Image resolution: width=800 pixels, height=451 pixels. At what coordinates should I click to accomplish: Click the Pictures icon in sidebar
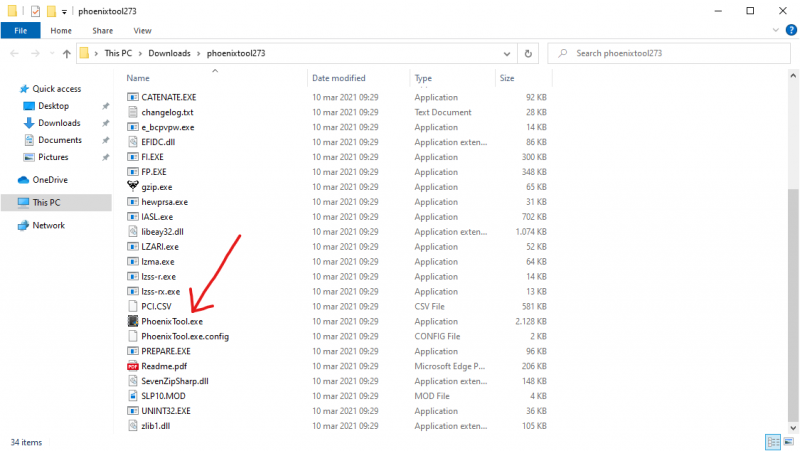click(29, 157)
